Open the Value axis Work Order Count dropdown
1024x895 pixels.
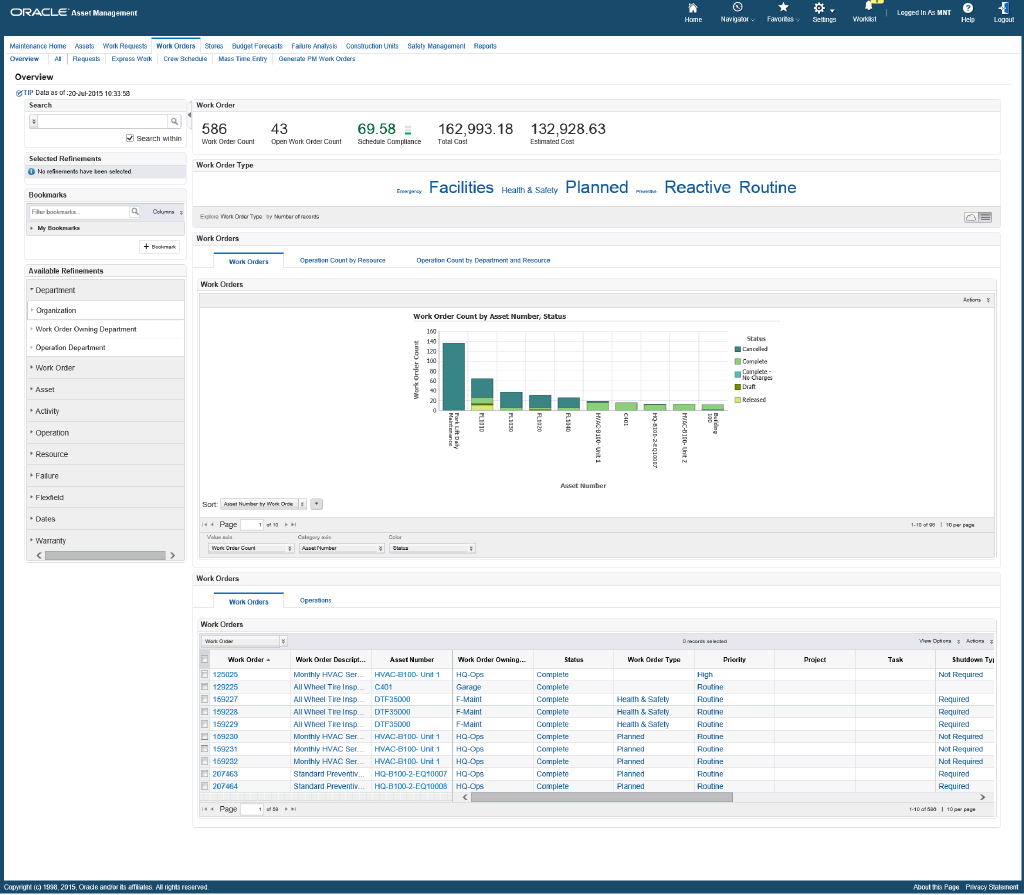pyautogui.click(x=250, y=548)
